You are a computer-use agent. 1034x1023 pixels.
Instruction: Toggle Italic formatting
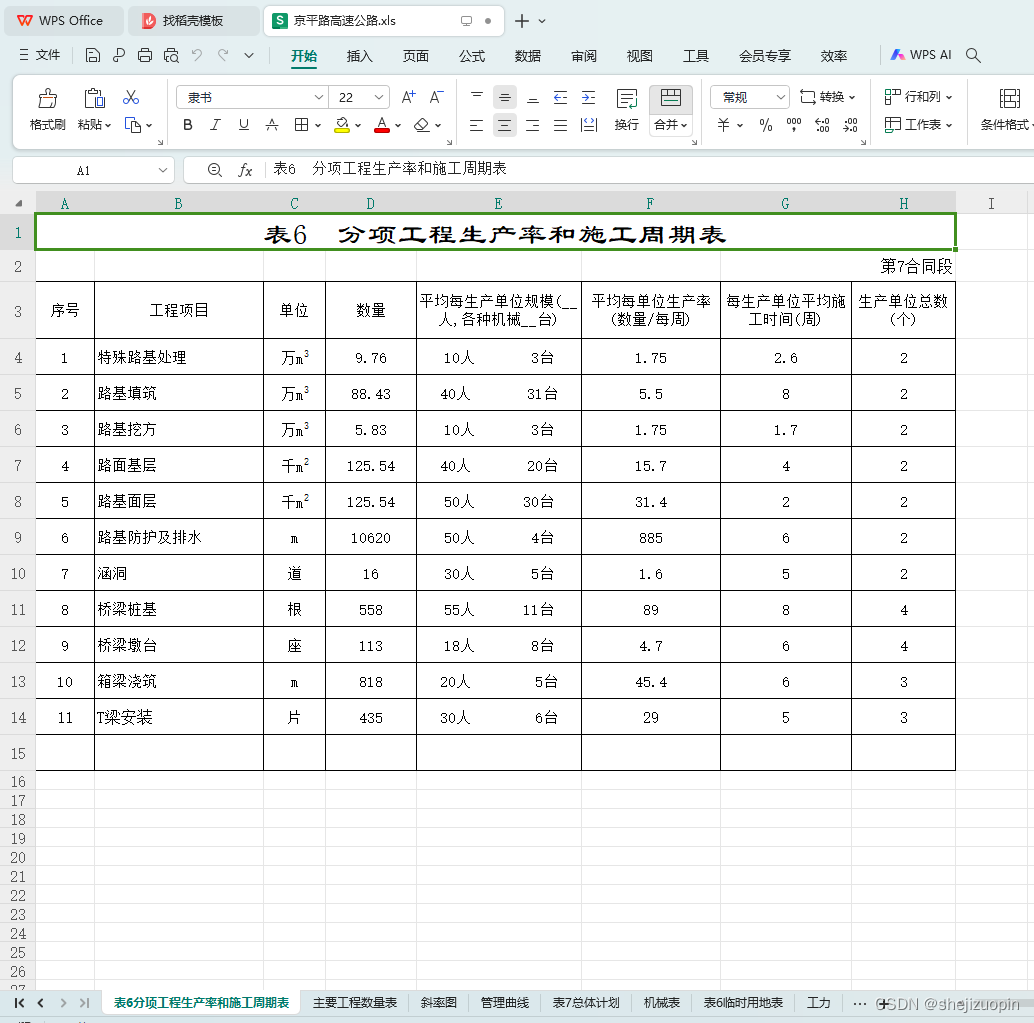point(215,125)
